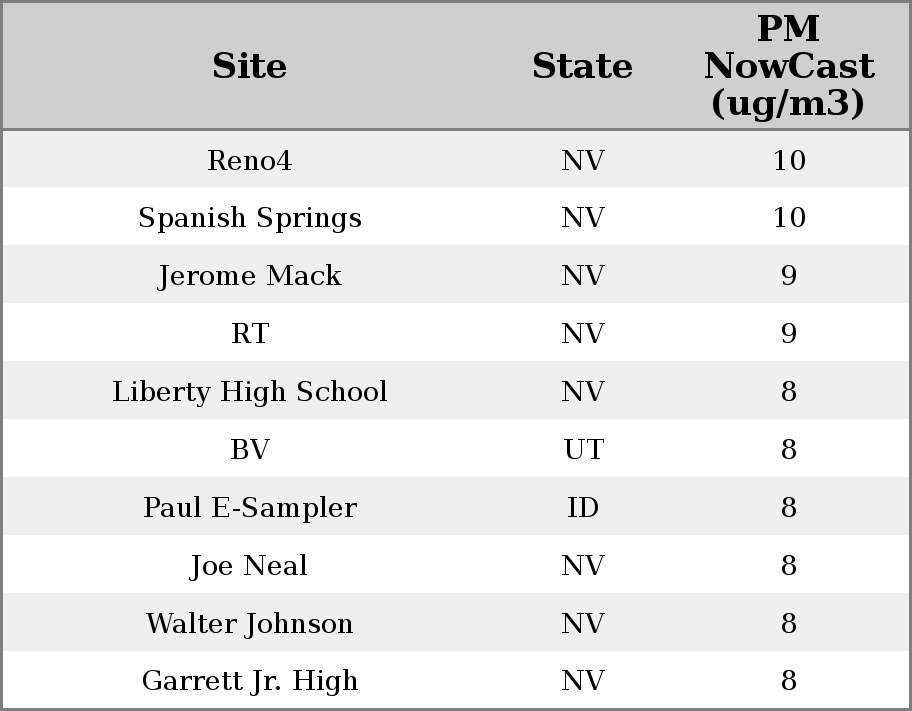Click the Garrett Jr. High site name

coord(249,681)
